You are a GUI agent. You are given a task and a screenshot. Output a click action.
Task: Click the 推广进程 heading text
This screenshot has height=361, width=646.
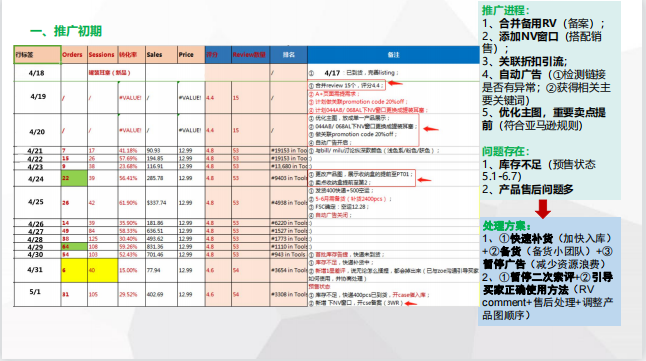506,10
